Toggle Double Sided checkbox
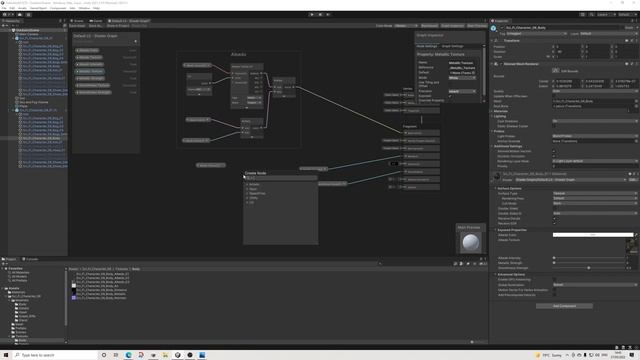 [554, 209]
